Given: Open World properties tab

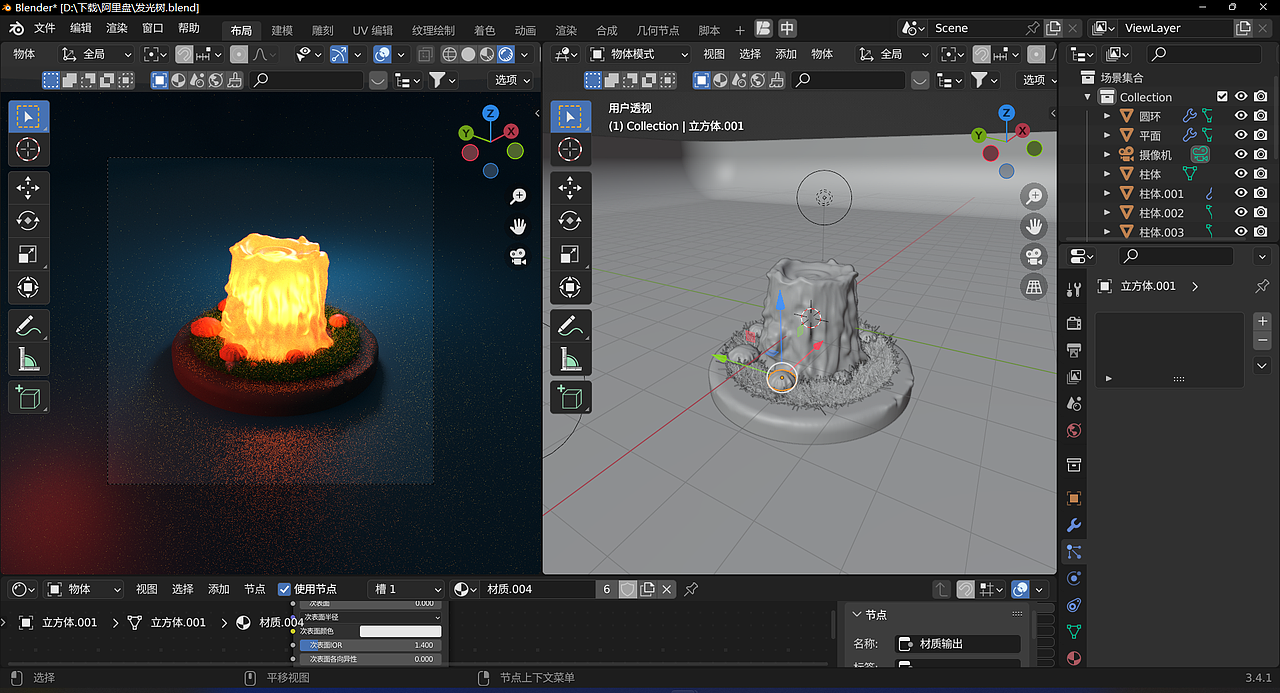Looking at the screenshot, I should click(x=1074, y=431).
